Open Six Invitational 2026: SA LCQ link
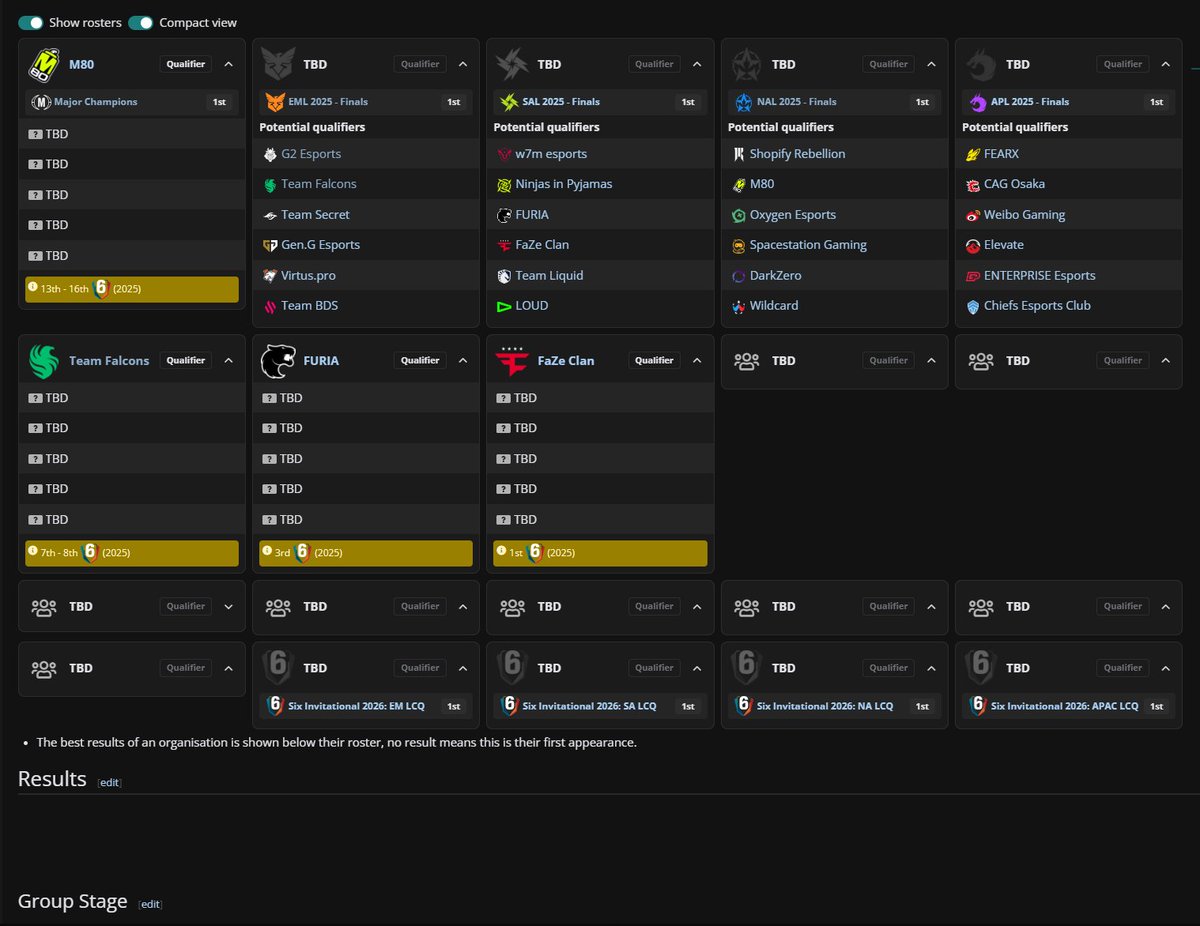The image size is (1200, 926). 589,706
